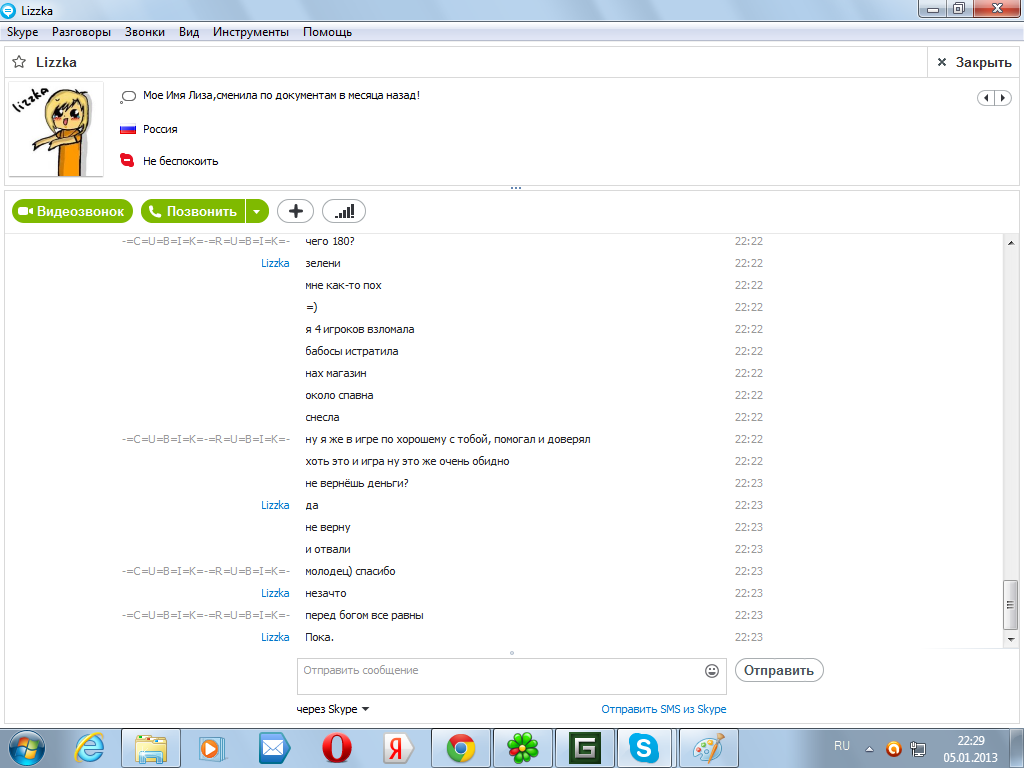The width and height of the screenshot is (1024, 768).
Task: Click the profile panel previous/next arrows
Action: pyautogui.click(x=994, y=97)
